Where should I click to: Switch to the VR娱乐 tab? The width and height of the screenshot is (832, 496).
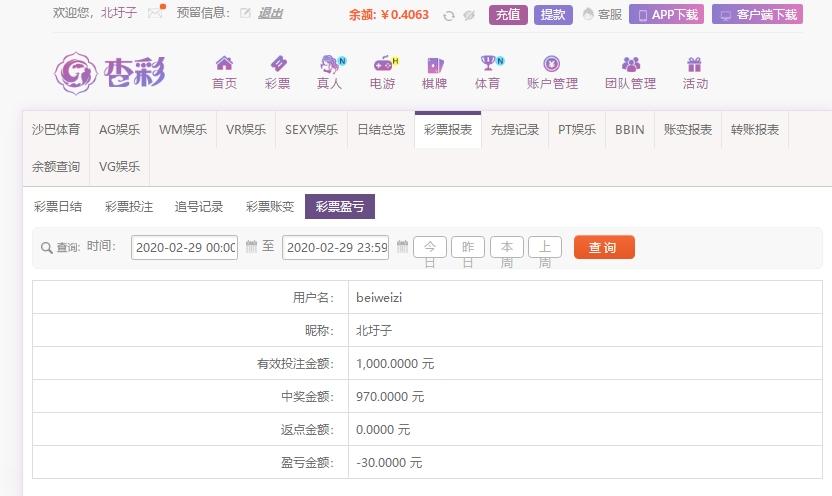pos(246,129)
